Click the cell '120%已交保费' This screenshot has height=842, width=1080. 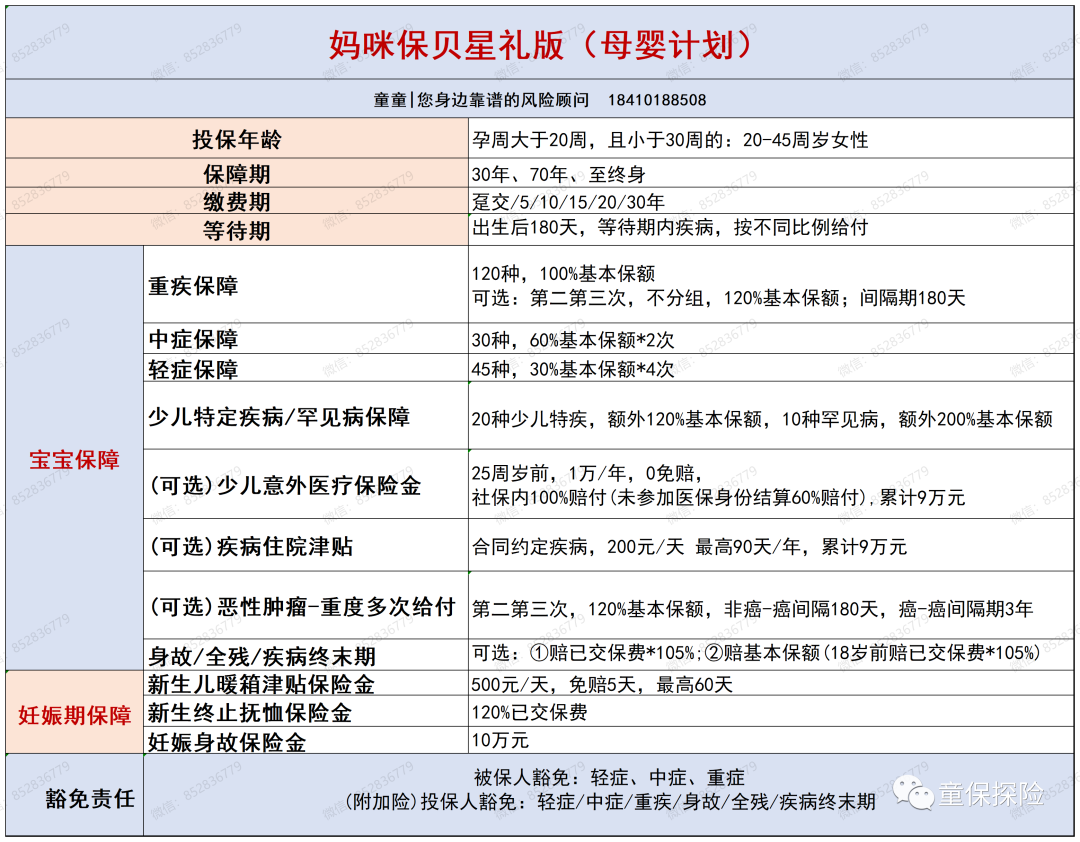click(x=771, y=710)
